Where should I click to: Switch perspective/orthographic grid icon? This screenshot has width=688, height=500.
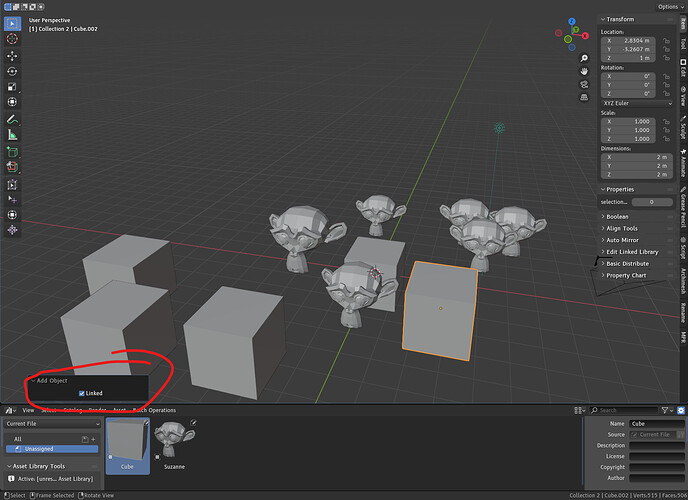click(x=584, y=97)
